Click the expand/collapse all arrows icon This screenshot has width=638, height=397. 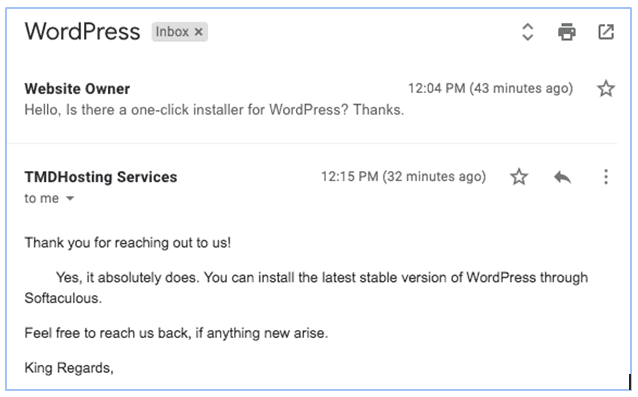coord(527,32)
